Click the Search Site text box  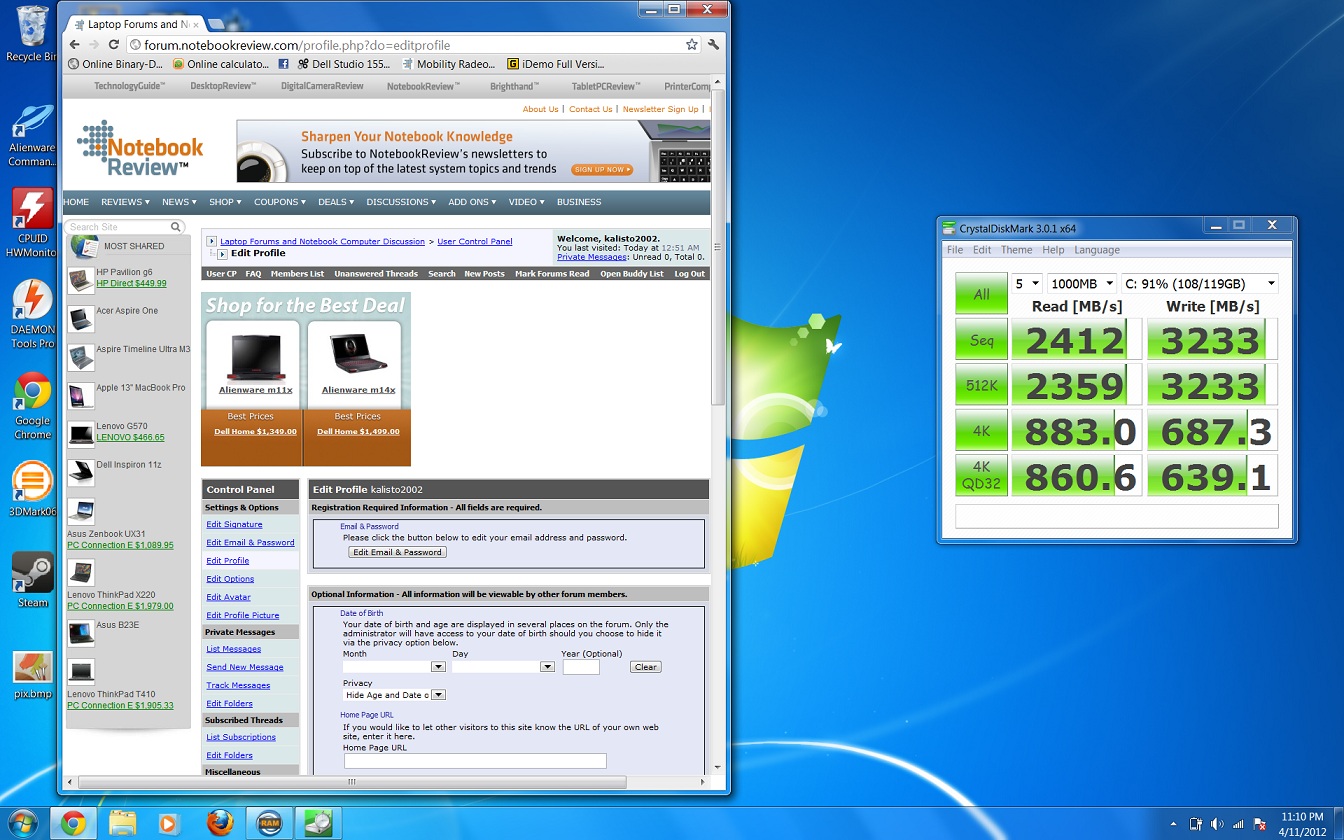click(x=118, y=227)
